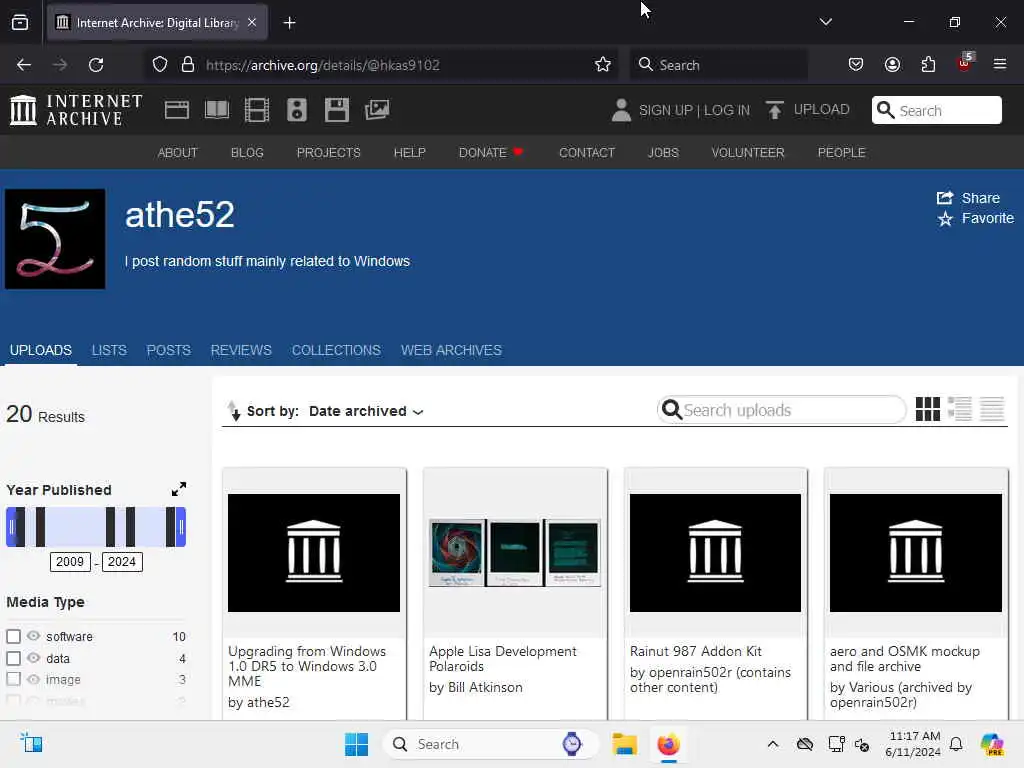Viewport: 1024px width, 768px height.
Task: Open the Web (Wayback) media icon
Action: pyautogui.click(x=176, y=110)
